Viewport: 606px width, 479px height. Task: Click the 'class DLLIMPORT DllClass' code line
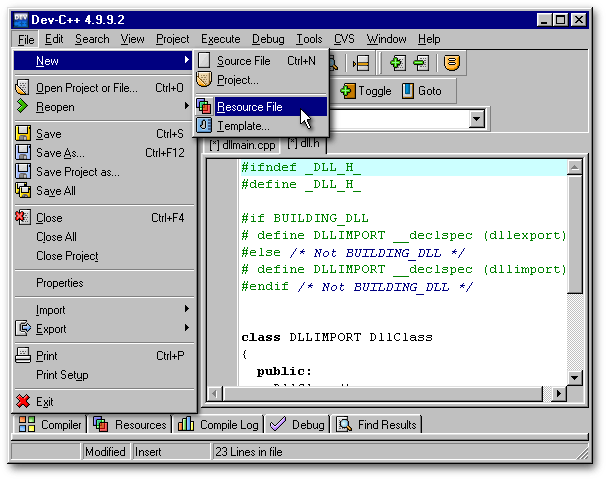337,337
